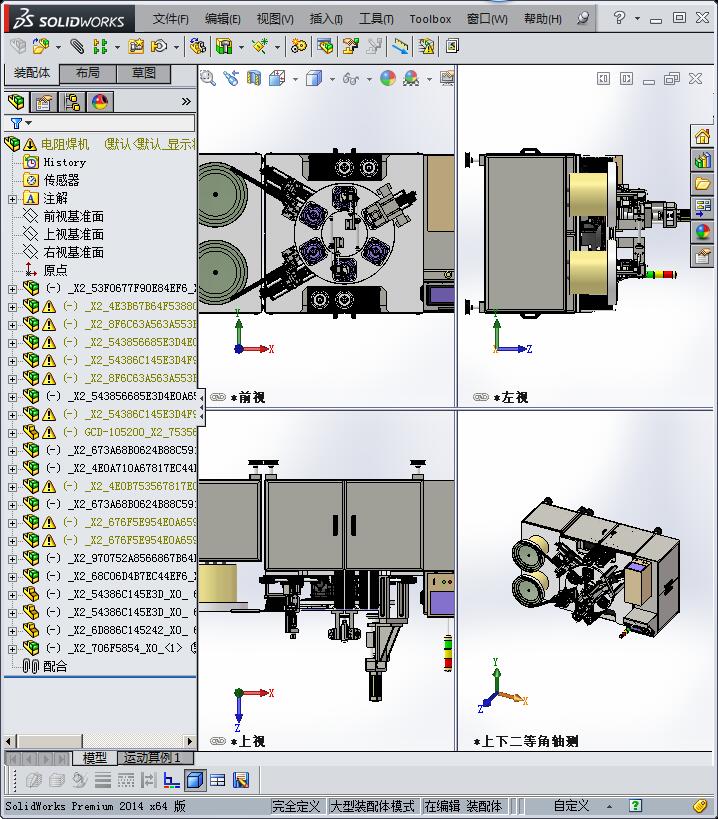718x819 pixels.
Task: Expand the 注解 annotations node
Action: [13, 199]
